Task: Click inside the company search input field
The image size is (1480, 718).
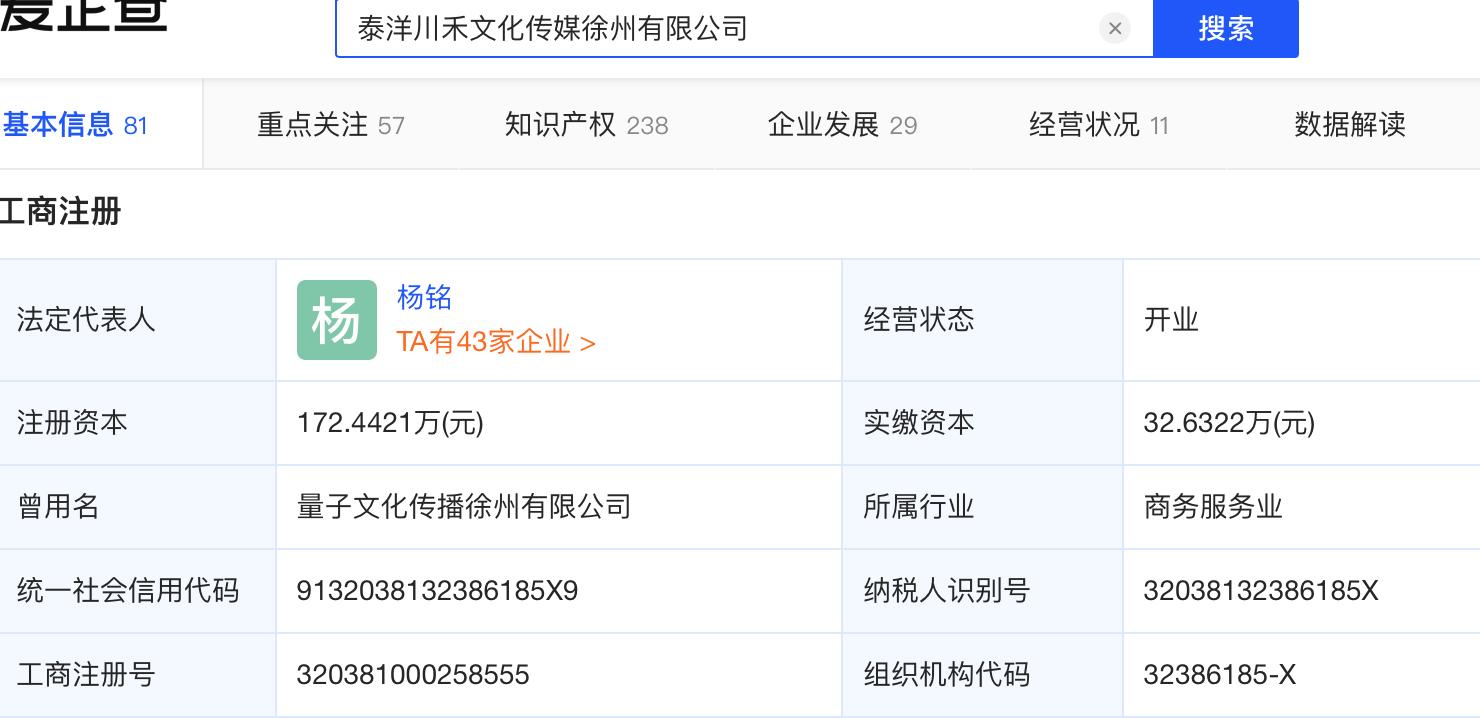Action: 700,28
